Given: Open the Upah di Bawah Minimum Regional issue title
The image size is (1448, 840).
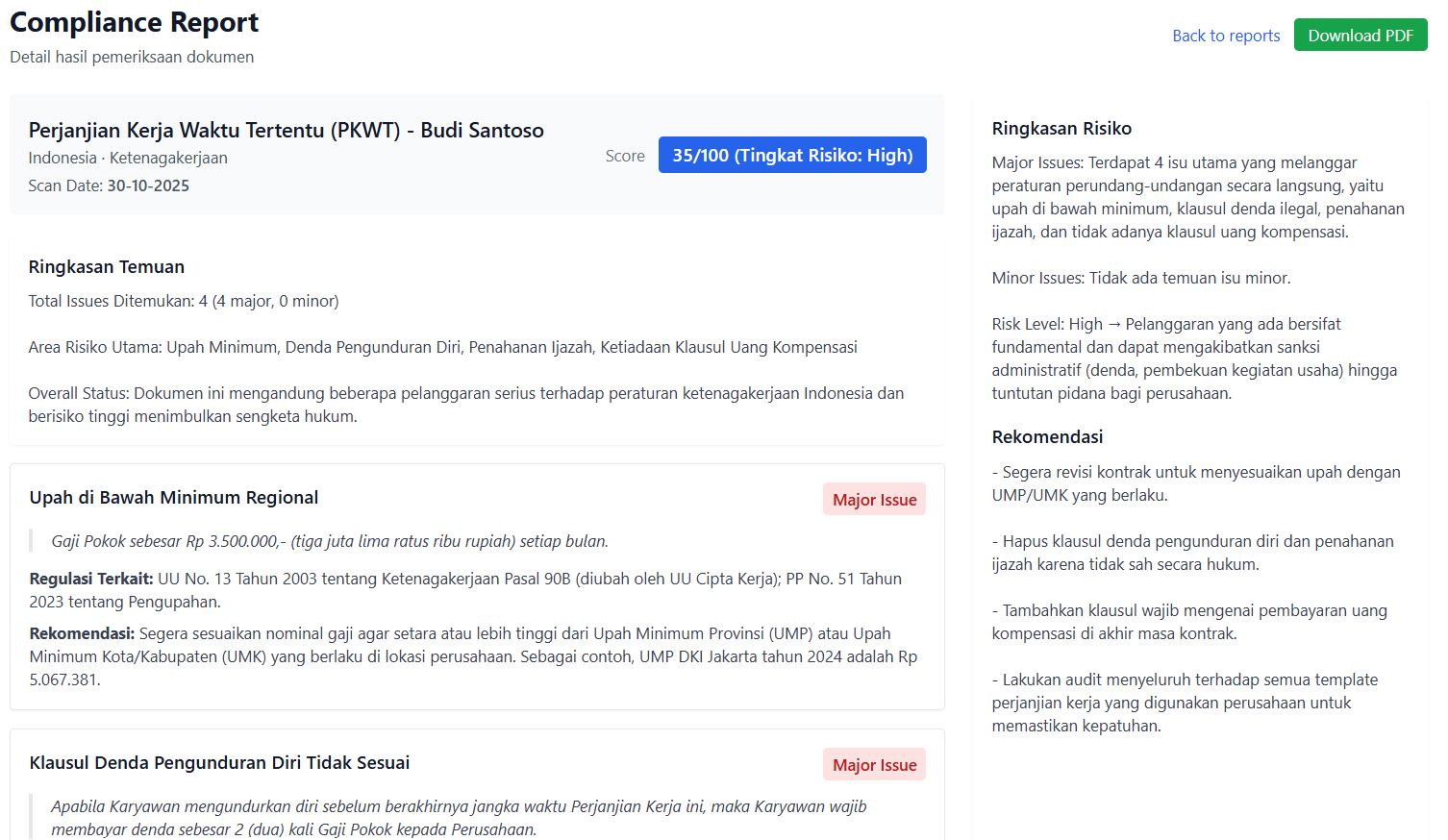Looking at the screenshot, I should click(x=173, y=498).
